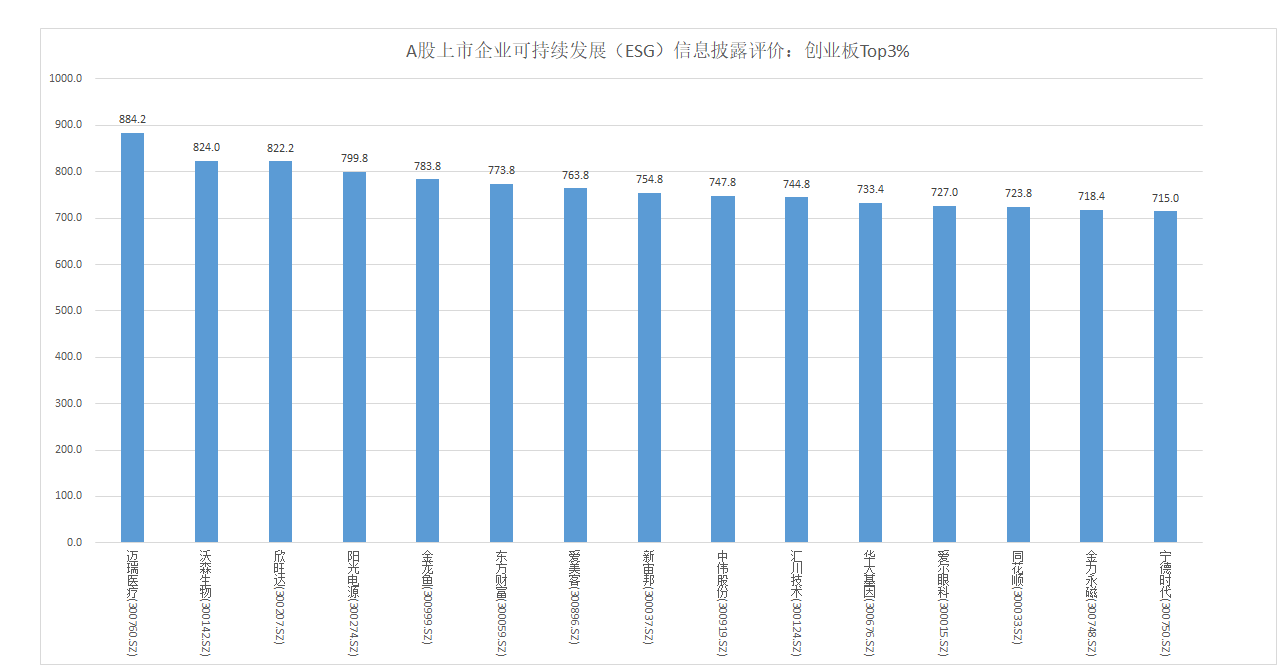Click the 727.0 data label
Screen dimensions: 1280x666
click(945, 192)
